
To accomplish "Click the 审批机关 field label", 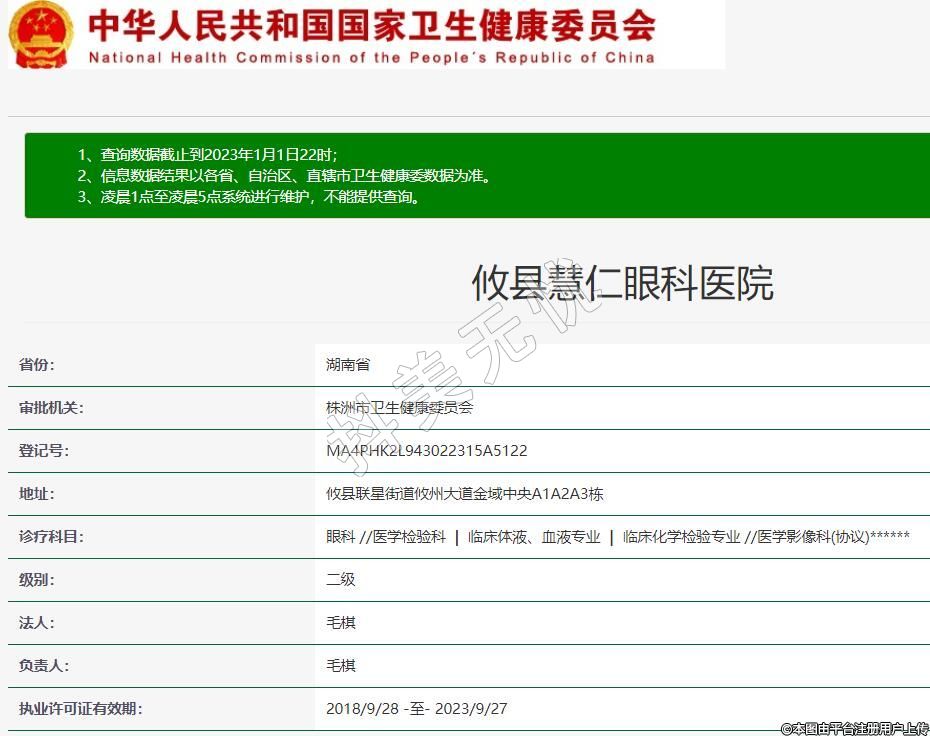I will [x=51, y=408].
